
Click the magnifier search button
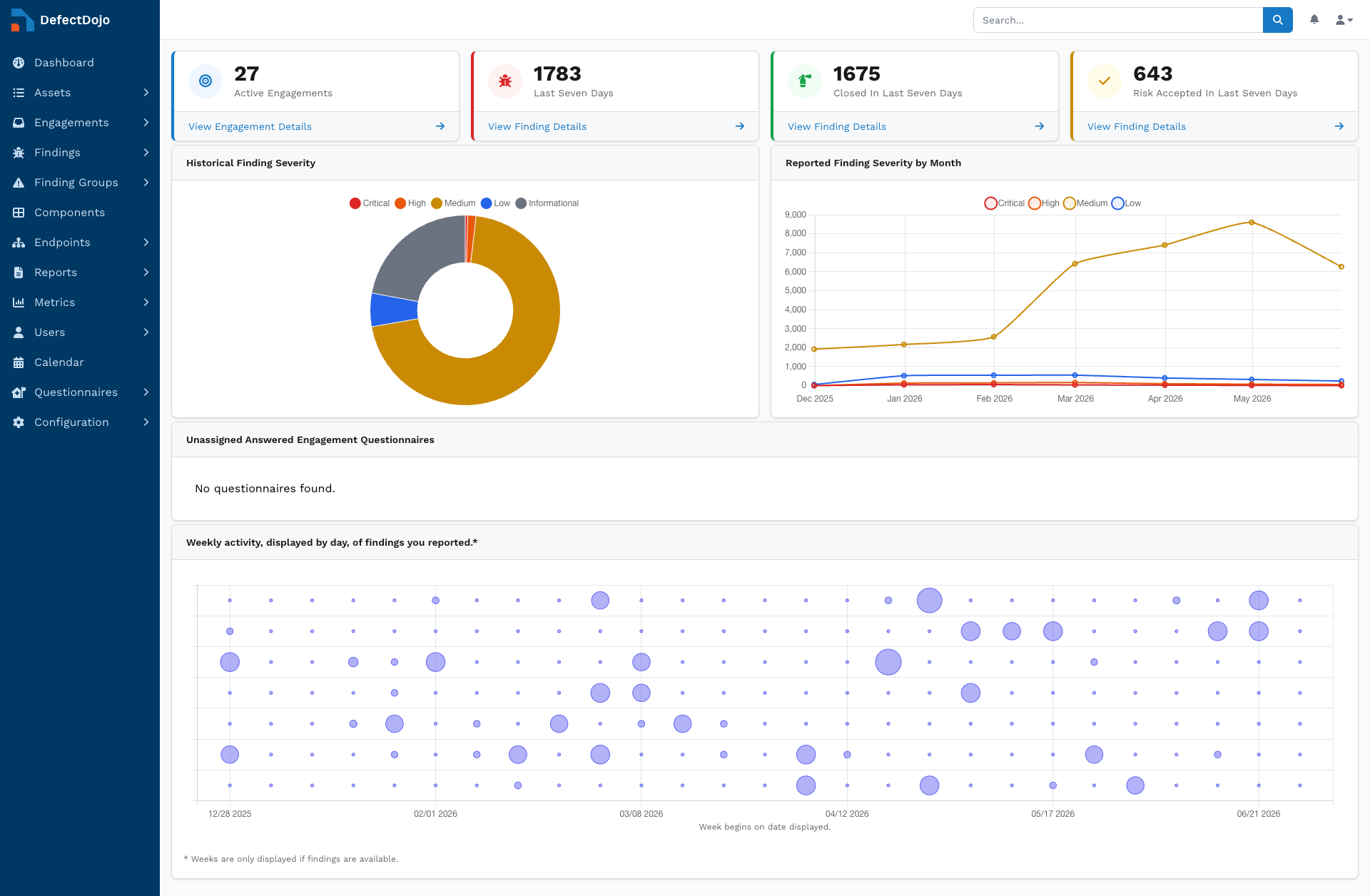pos(1277,20)
